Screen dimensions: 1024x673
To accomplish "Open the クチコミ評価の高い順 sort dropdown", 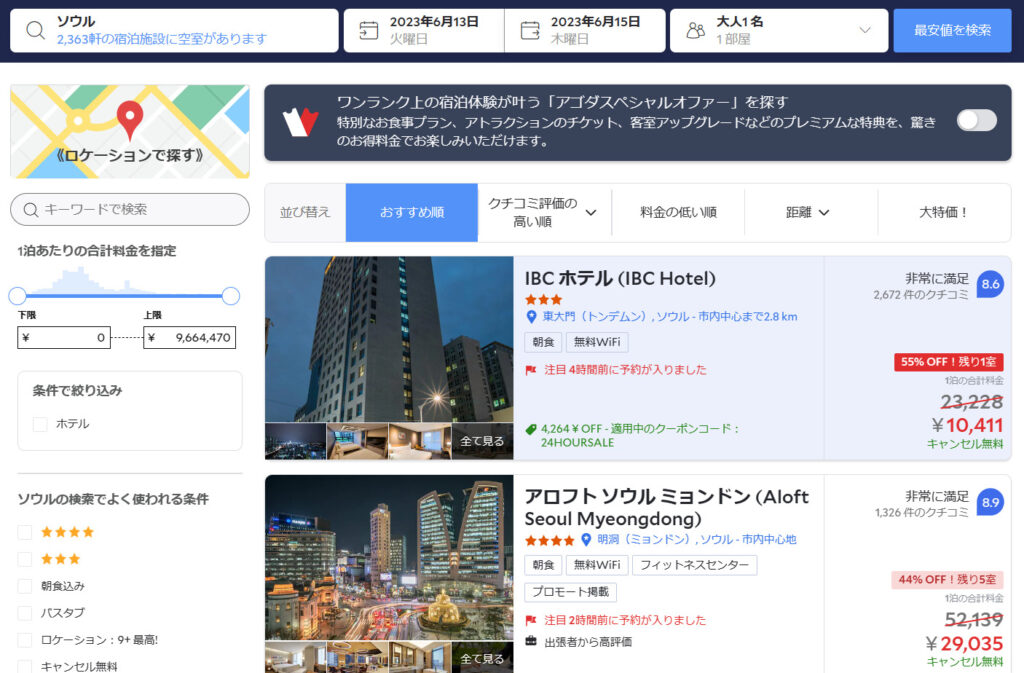I will pyautogui.click(x=544, y=212).
